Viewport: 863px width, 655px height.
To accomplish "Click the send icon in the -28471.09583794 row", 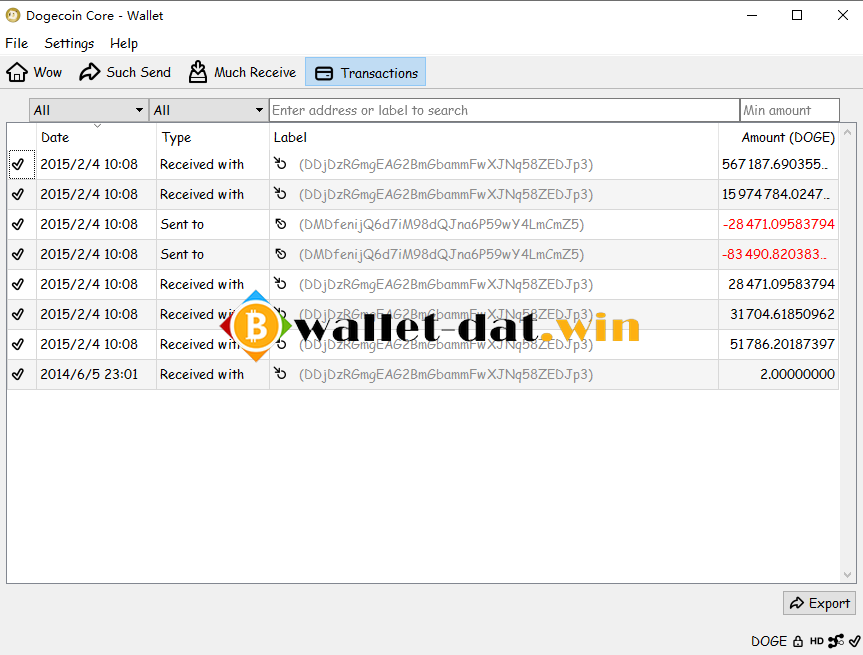I will (x=281, y=224).
